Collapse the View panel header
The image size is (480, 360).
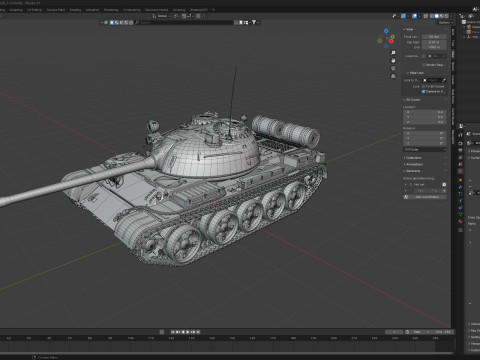(409, 29)
